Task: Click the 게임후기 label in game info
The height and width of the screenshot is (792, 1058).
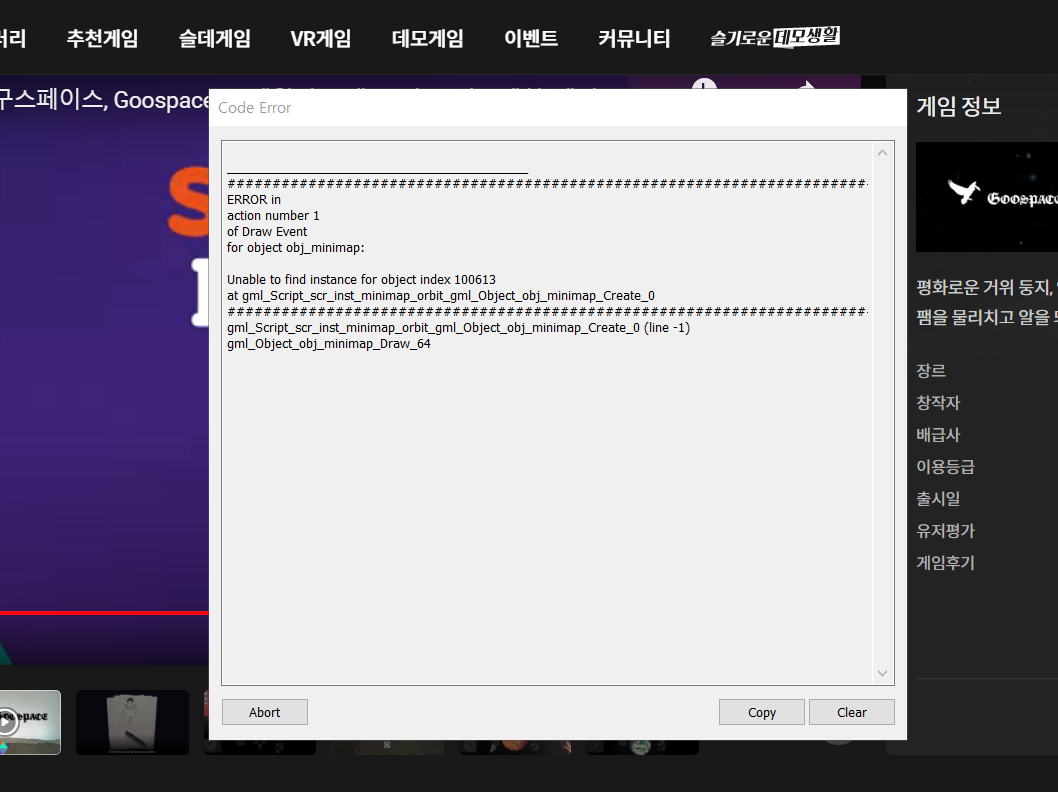Action: tap(945, 563)
